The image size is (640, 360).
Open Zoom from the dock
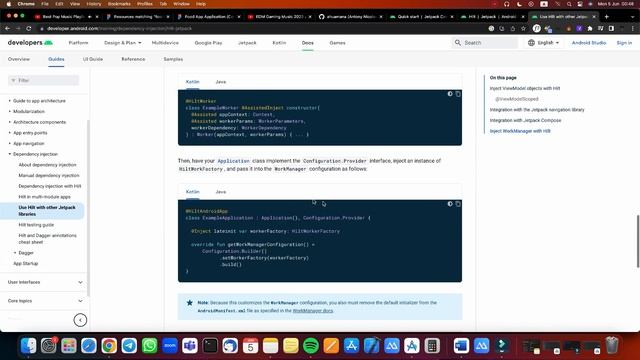pos(170,346)
